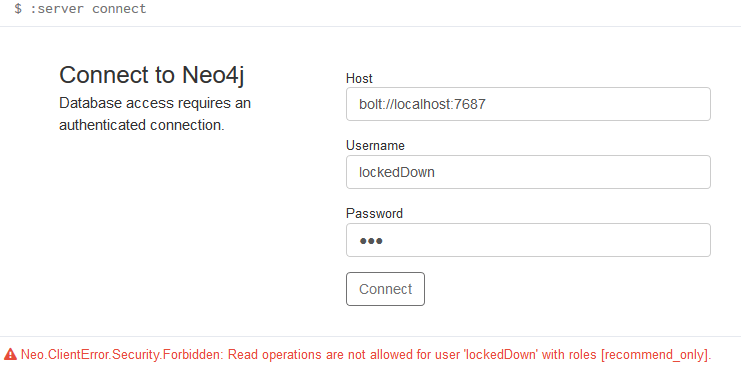This screenshot has width=741, height=369.
Task: Click the Username field label
Action: click(375, 145)
